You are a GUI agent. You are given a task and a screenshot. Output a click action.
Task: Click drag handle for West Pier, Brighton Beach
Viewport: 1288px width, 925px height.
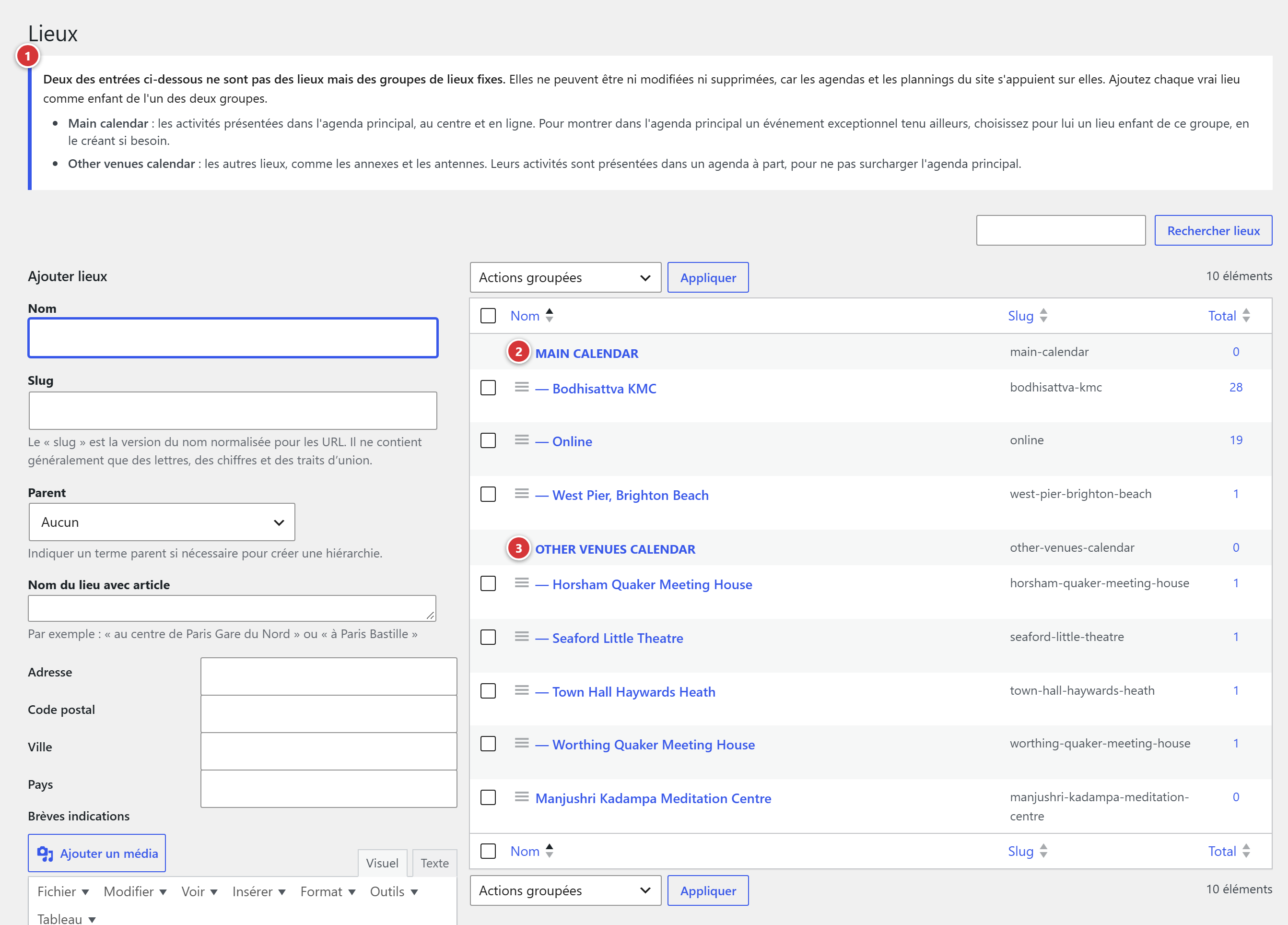521,493
